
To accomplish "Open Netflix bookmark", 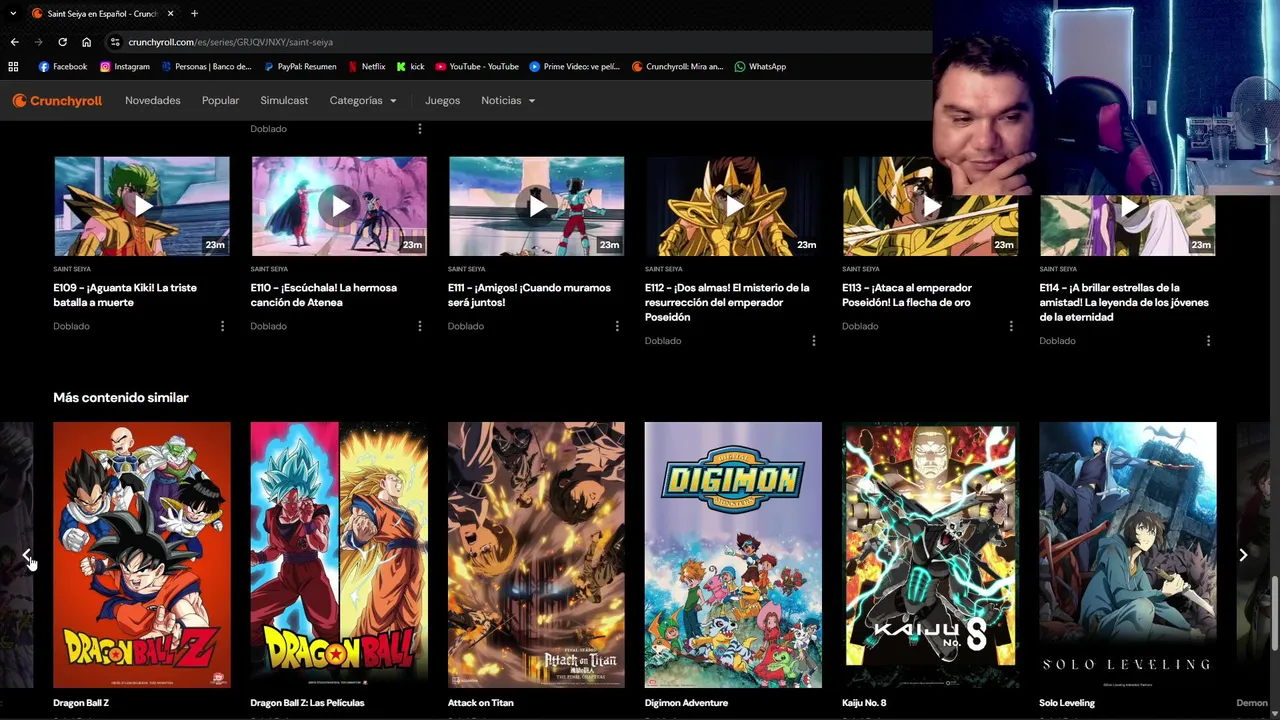I will tap(366, 67).
